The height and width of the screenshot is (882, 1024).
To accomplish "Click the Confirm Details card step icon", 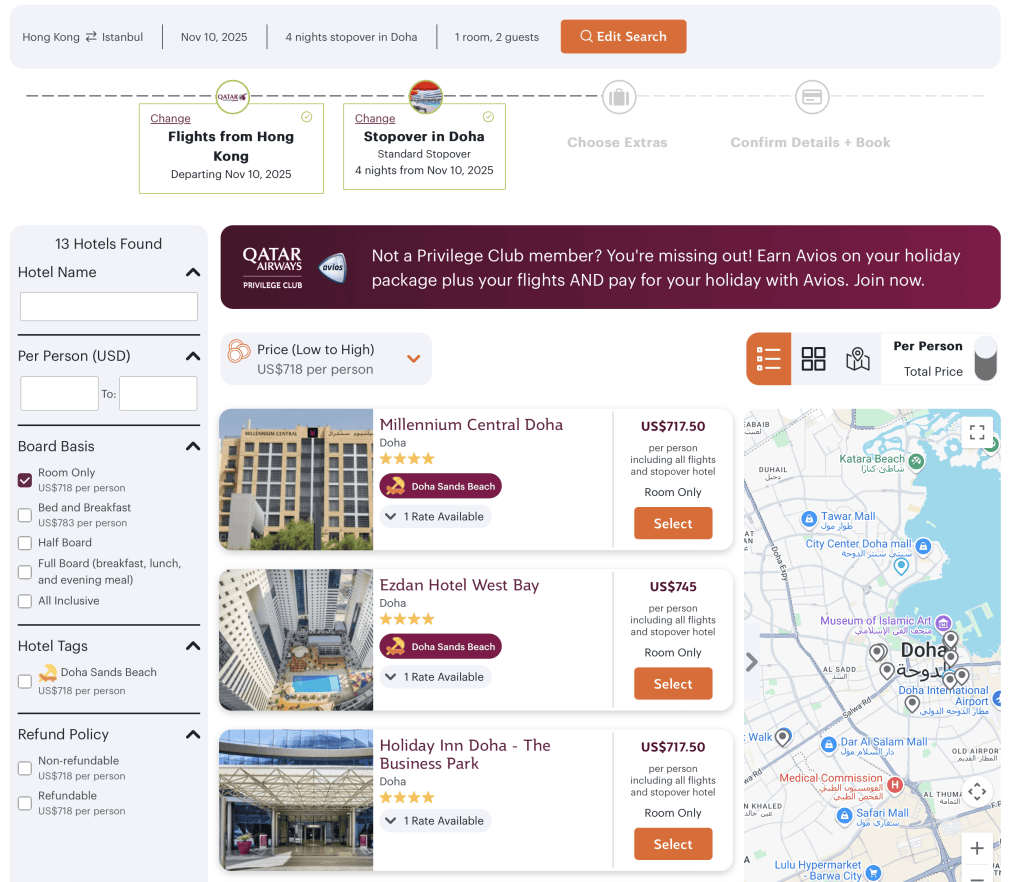I will [812, 98].
